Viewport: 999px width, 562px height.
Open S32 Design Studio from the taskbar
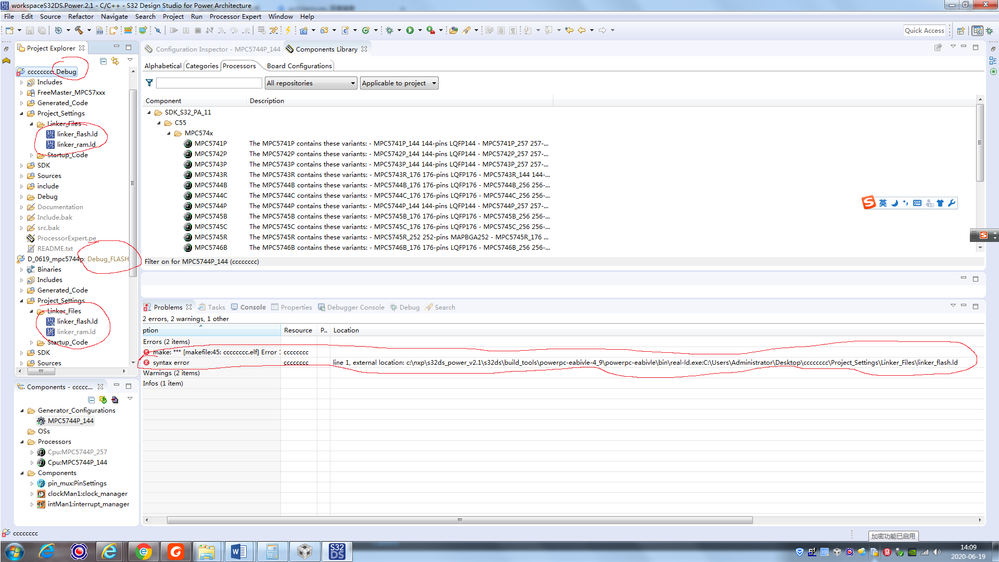point(336,551)
